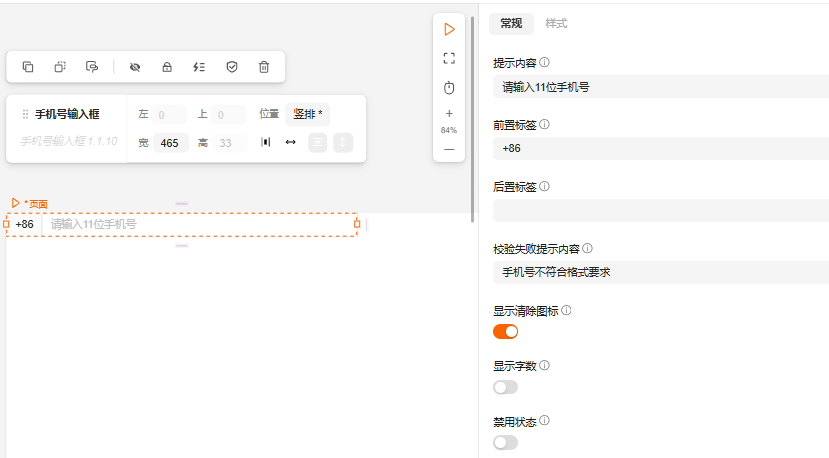Image resolution: width=829 pixels, height=458 pixels.
Task: Enable the 禁用状态 toggle
Action: tap(505, 443)
